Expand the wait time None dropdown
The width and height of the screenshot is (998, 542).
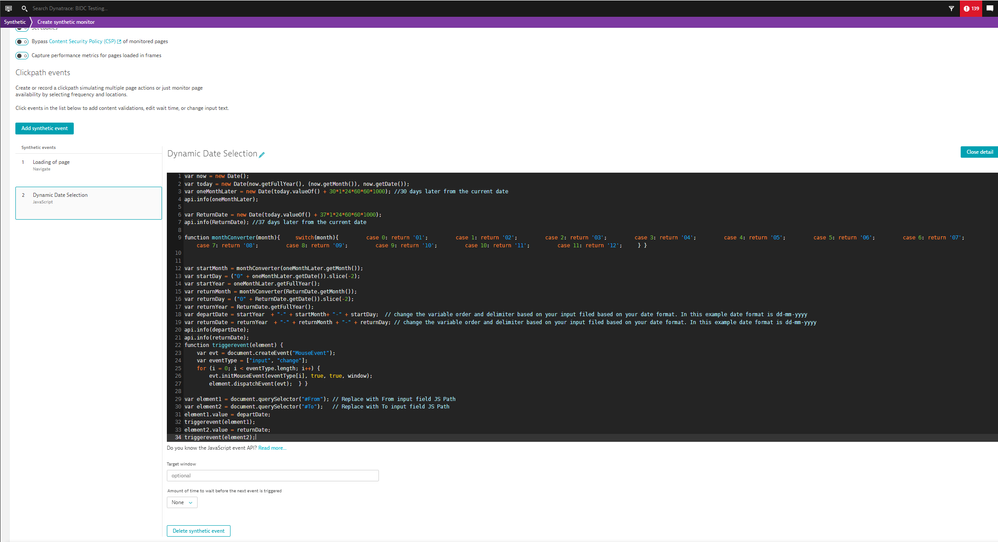pos(182,503)
